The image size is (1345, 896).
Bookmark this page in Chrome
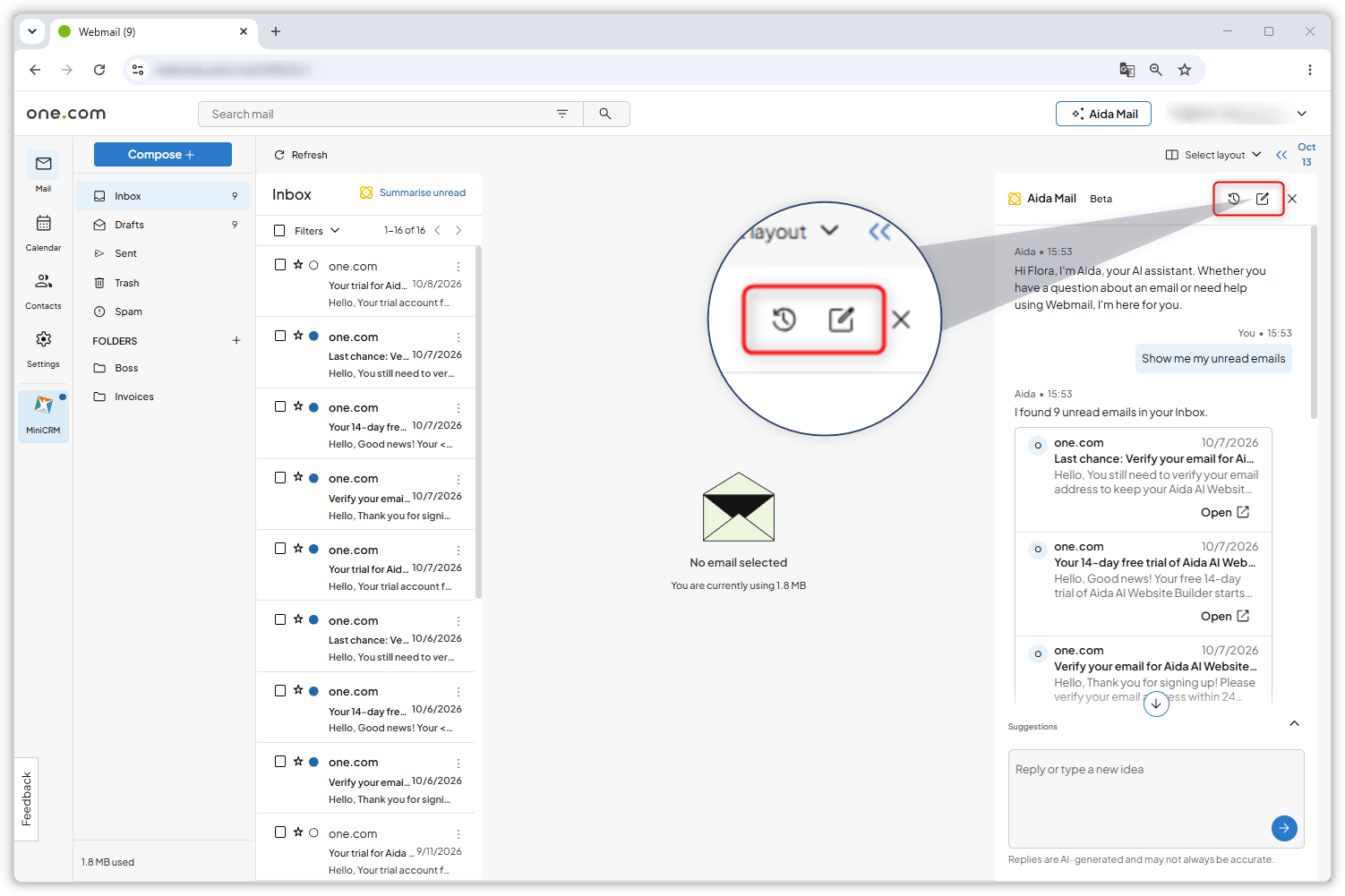[1185, 70]
